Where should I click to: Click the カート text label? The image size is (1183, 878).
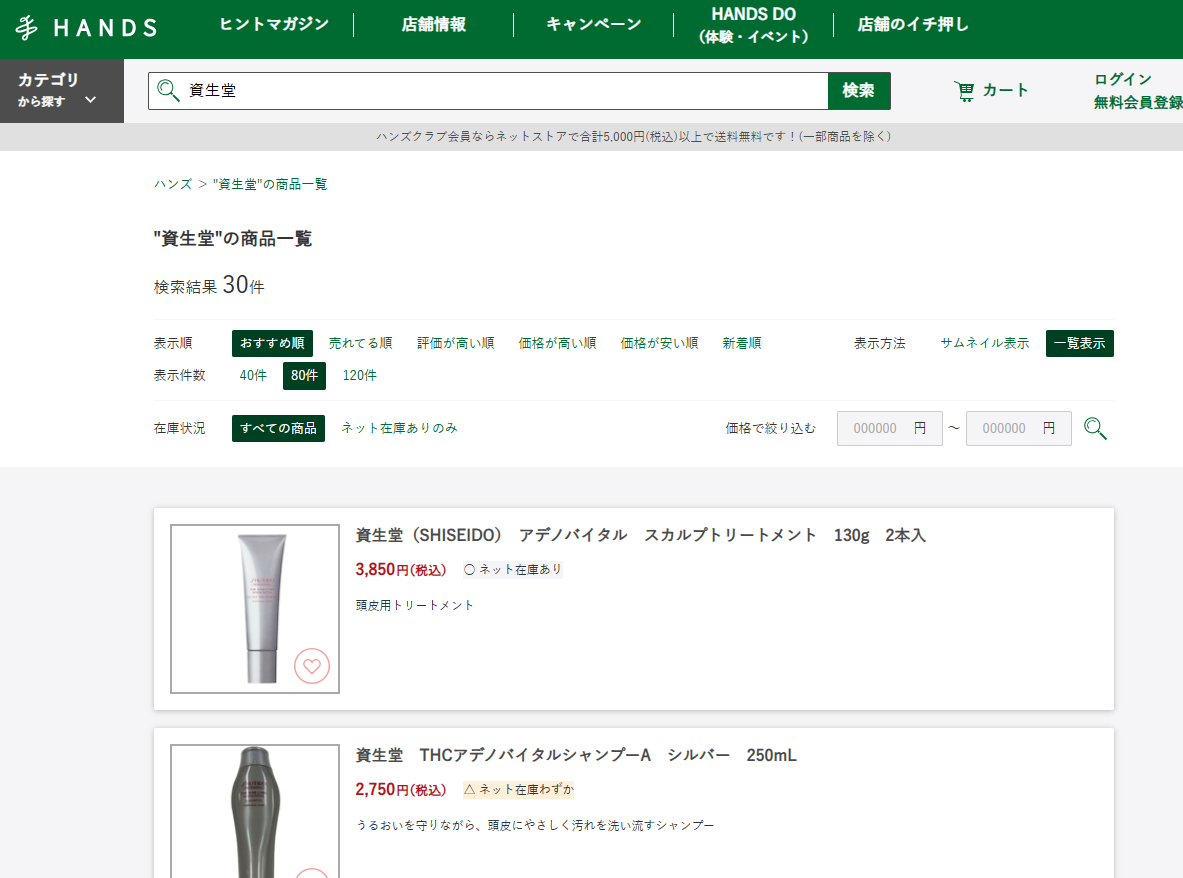tap(1005, 91)
